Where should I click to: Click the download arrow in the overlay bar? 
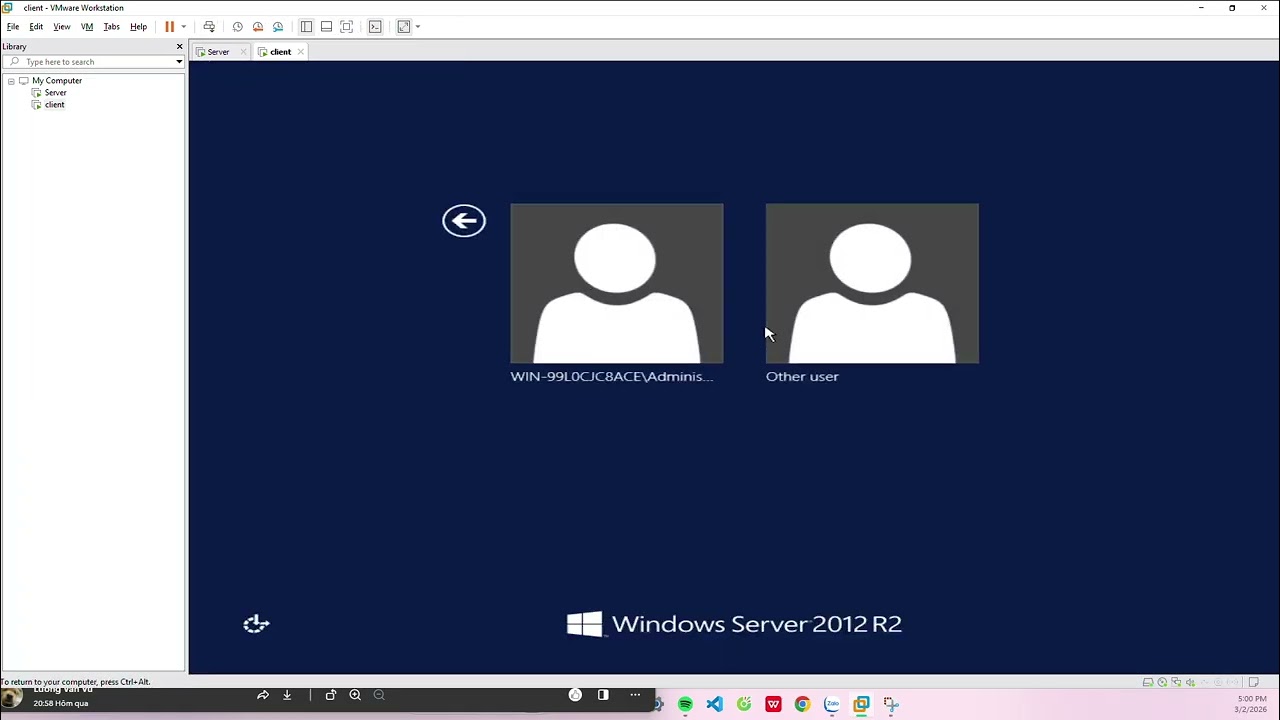click(287, 695)
